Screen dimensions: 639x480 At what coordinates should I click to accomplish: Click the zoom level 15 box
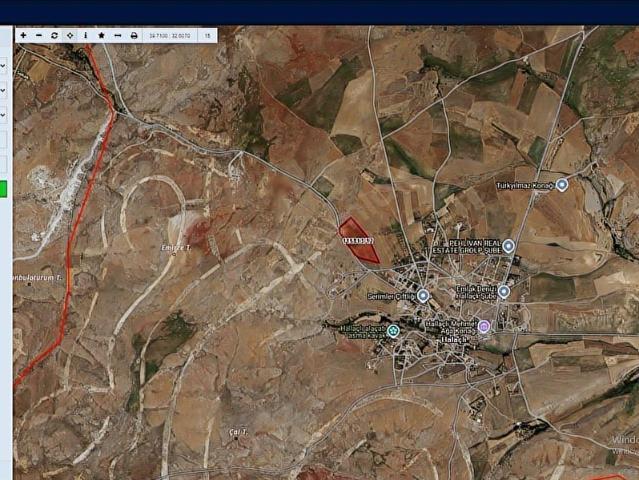[x=207, y=35]
